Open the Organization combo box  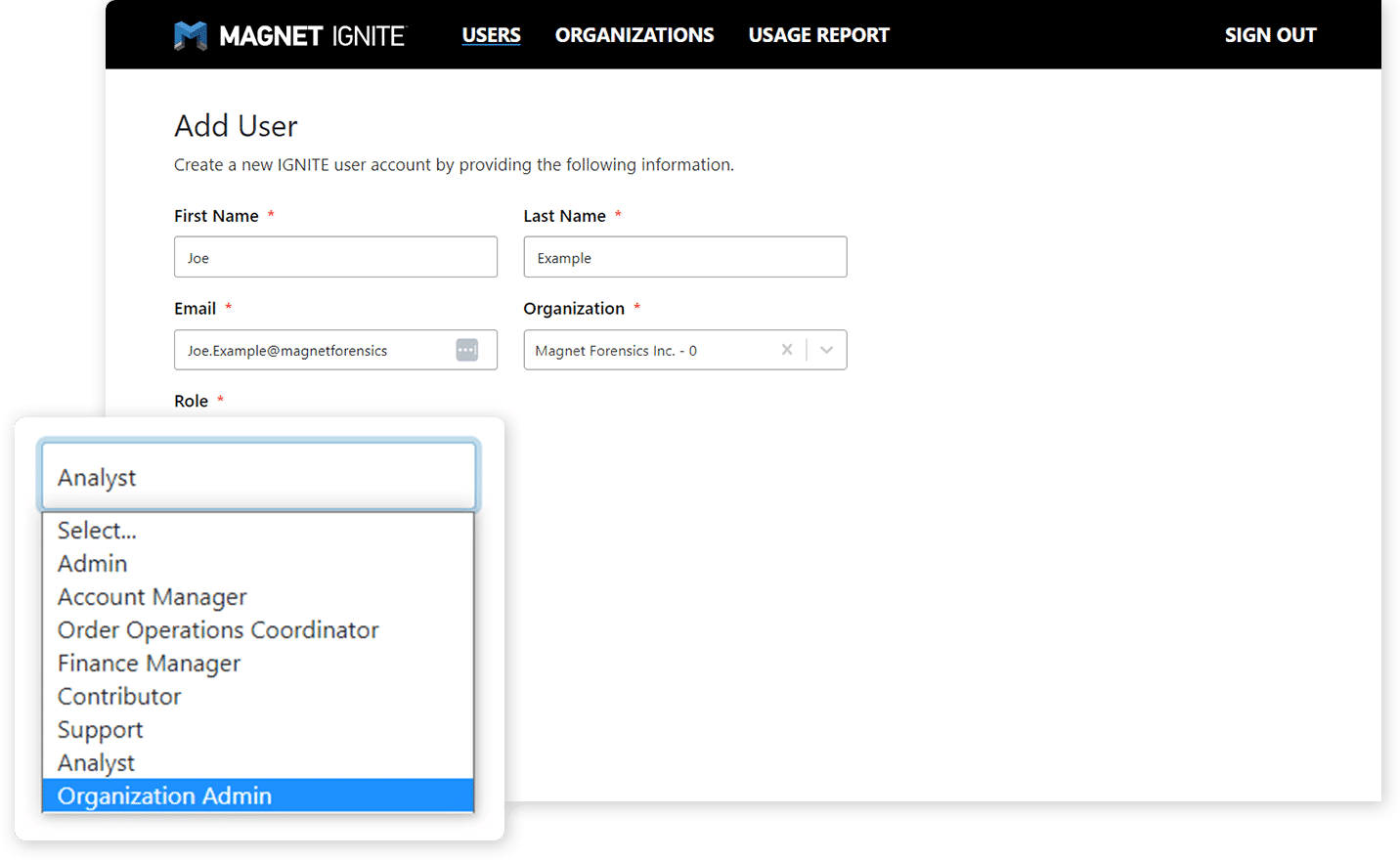(684, 350)
